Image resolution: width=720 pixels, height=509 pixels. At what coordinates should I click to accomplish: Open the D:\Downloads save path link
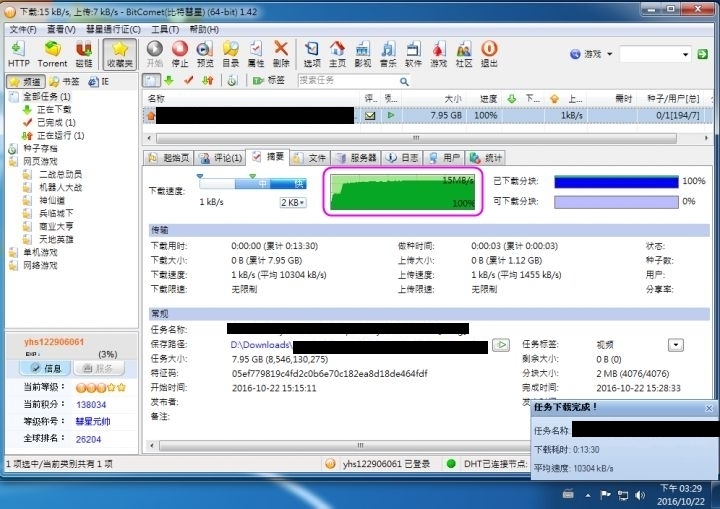261,345
